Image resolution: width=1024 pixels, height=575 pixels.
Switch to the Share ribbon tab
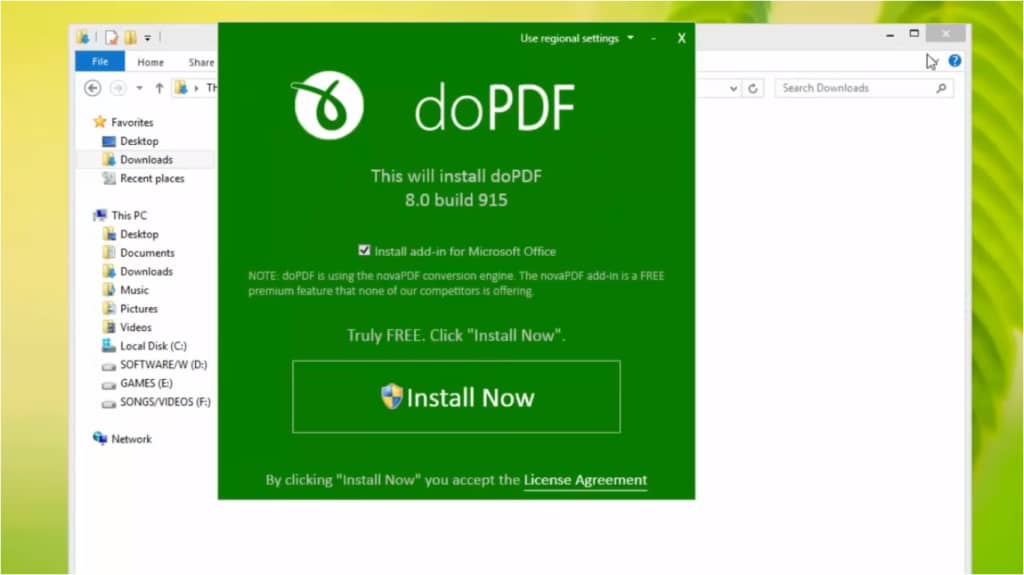coord(201,62)
